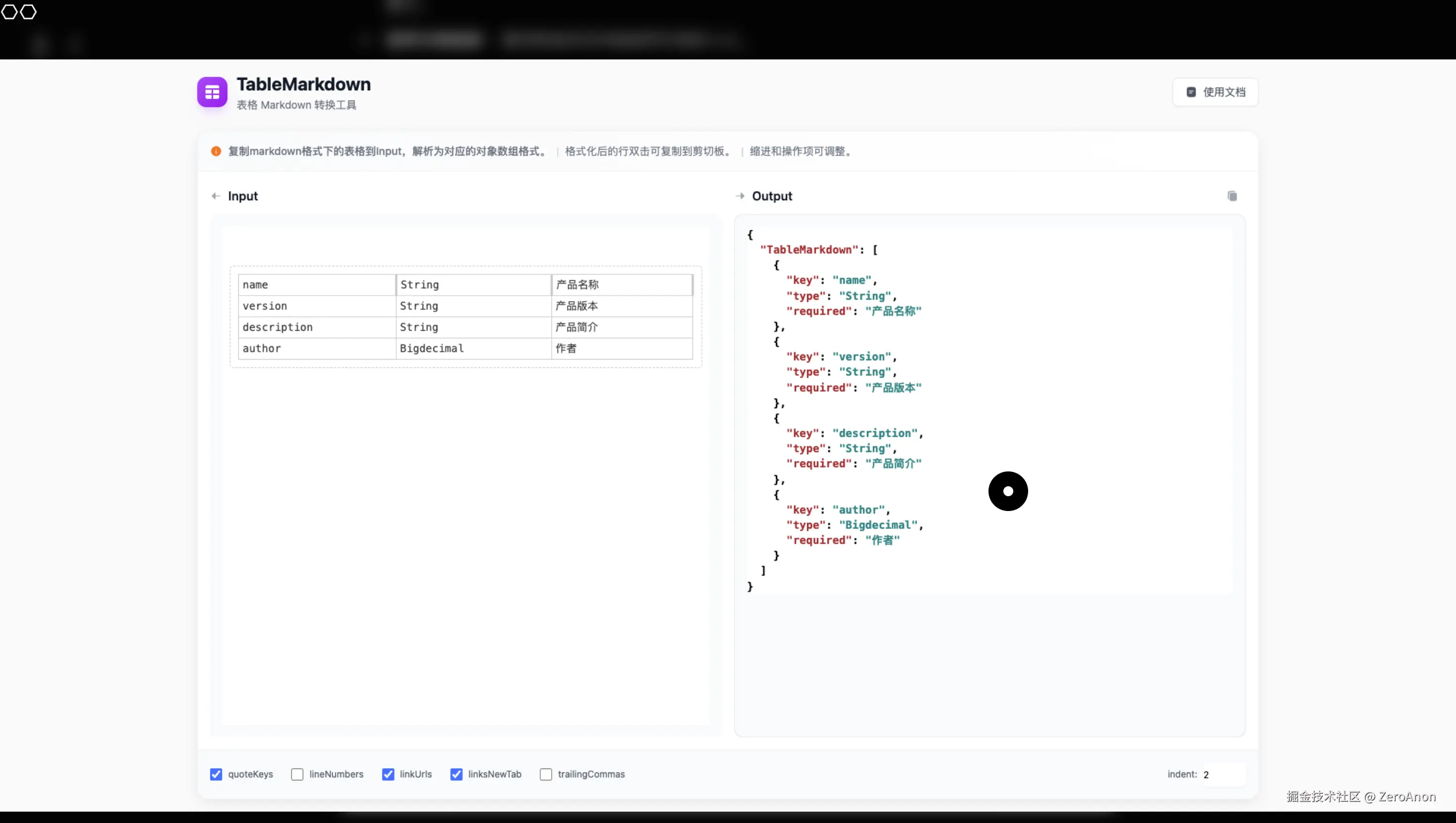The image size is (1456, 823).
Task: Copy output using the clipboard icon
Action: [1232, 196]
